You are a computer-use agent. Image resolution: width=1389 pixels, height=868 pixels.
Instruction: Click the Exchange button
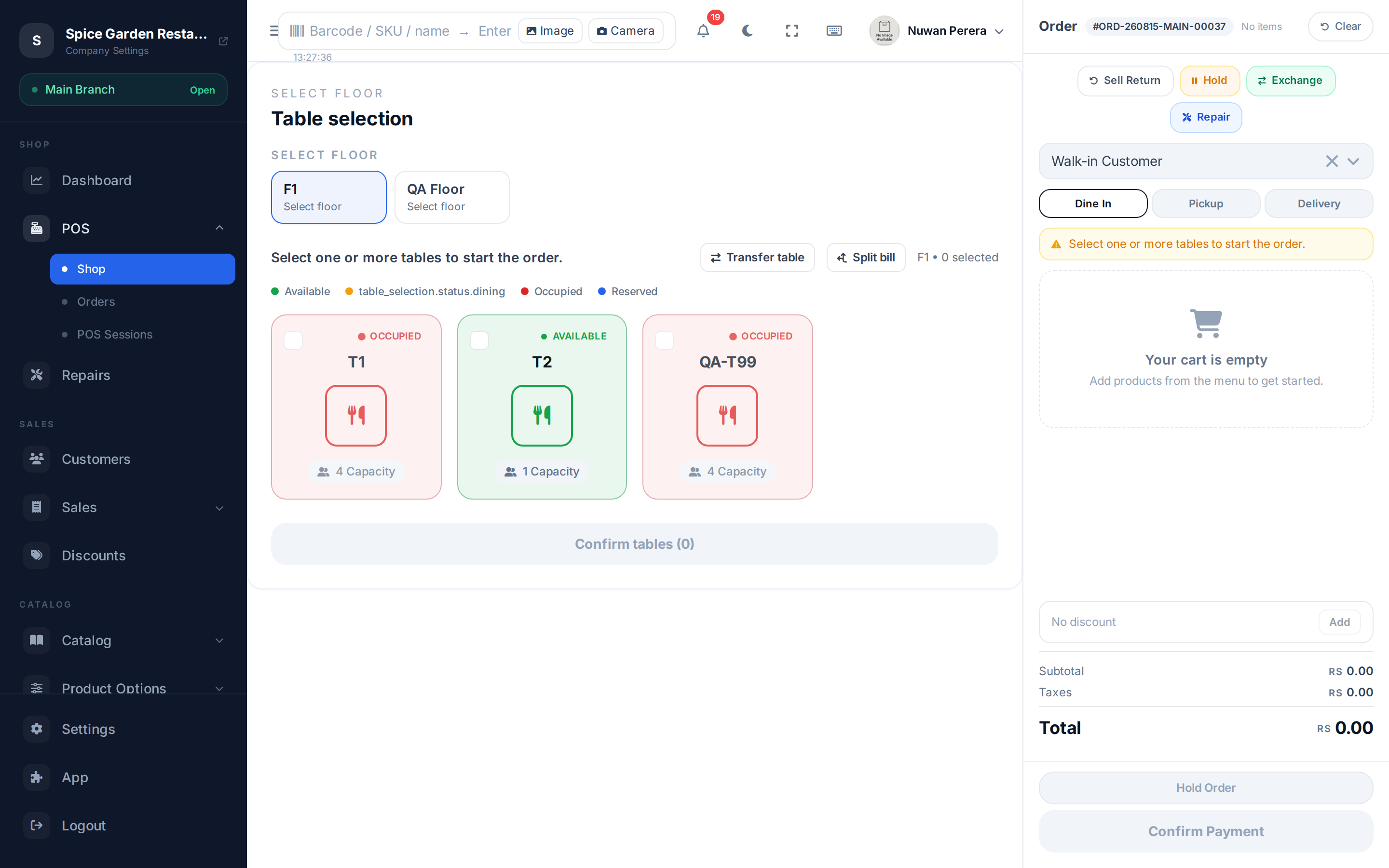point(1290,81)
